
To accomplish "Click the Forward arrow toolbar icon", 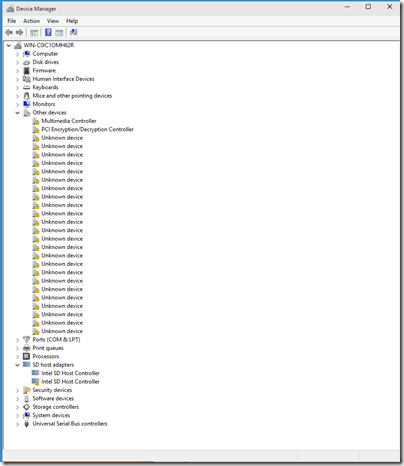I will click(20, 32).
